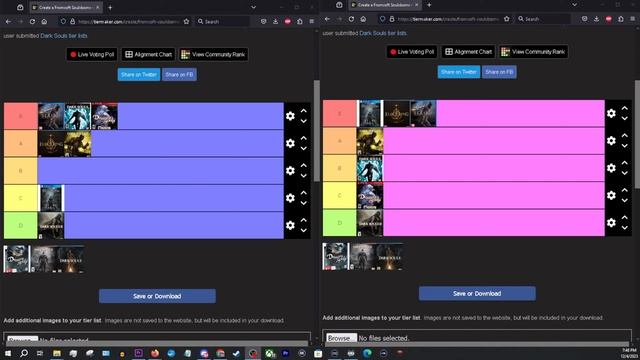Viewport: 640px width, 360px height.
Task: Open A tier settings gear in right window
Action: pyautogui.click(x=611, y=141)
